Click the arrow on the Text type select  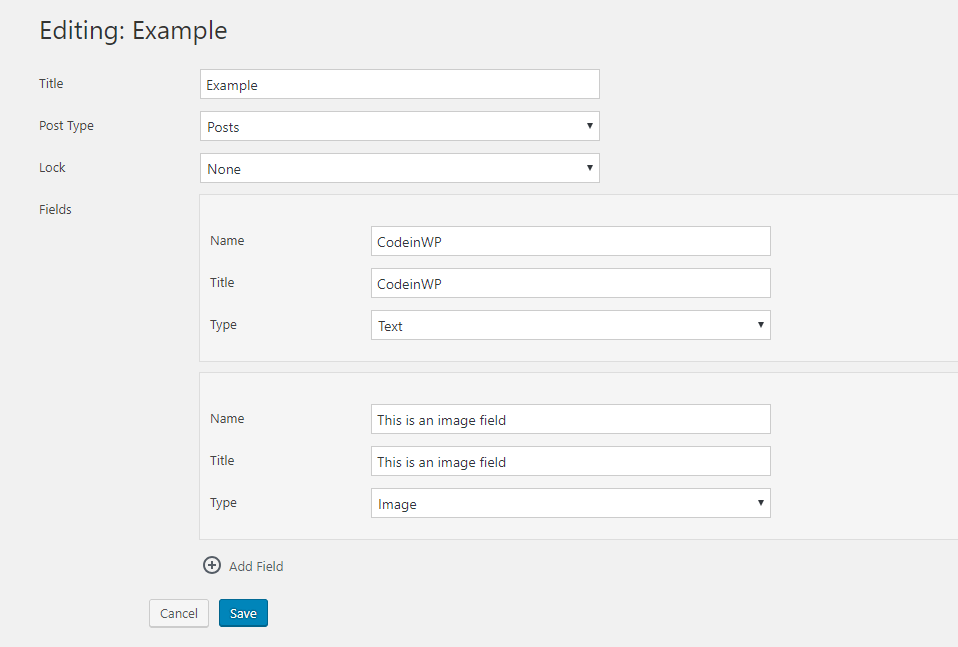pos(761,324)
